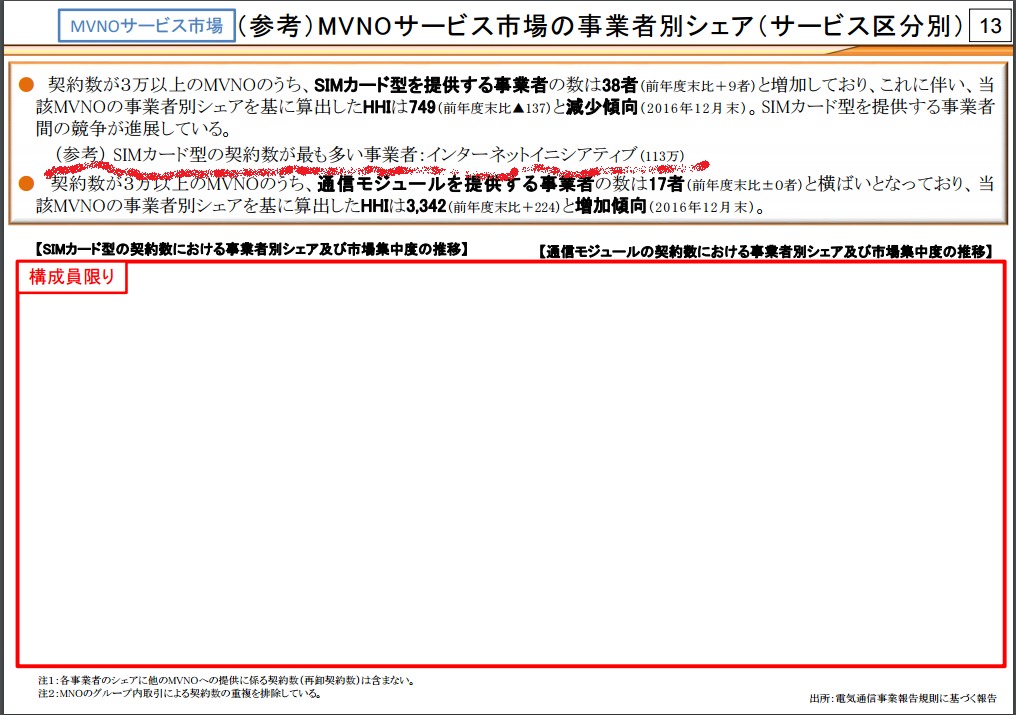1016x715 pixels.
Task: Select the company name インターネットイニシアティブ
Action: [531, 154]
